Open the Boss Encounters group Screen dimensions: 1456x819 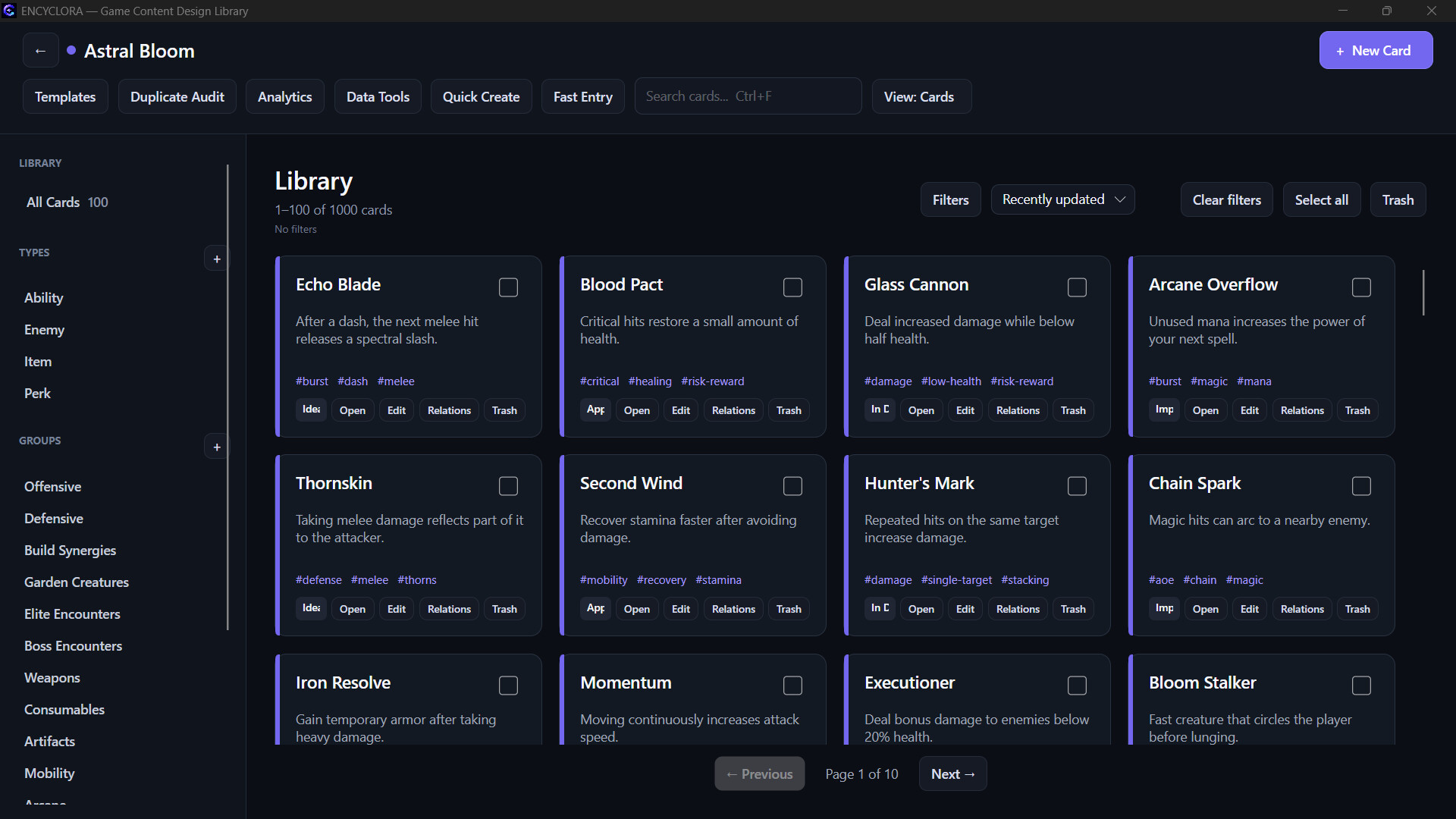click(73, 646)
